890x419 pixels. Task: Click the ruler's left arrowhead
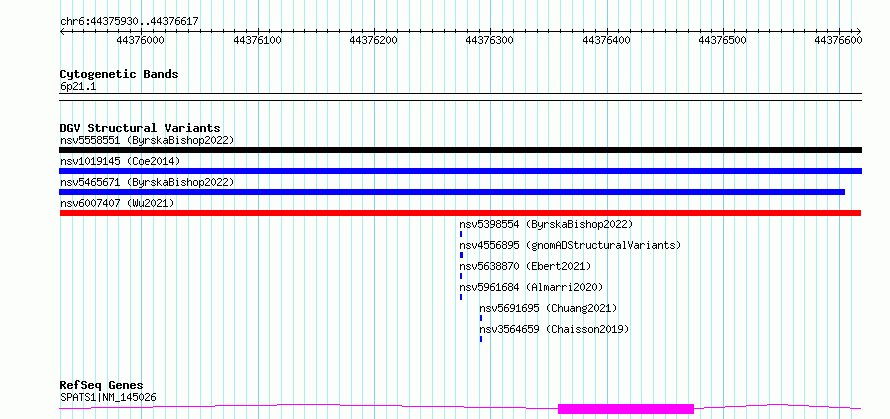coord(62,31)
